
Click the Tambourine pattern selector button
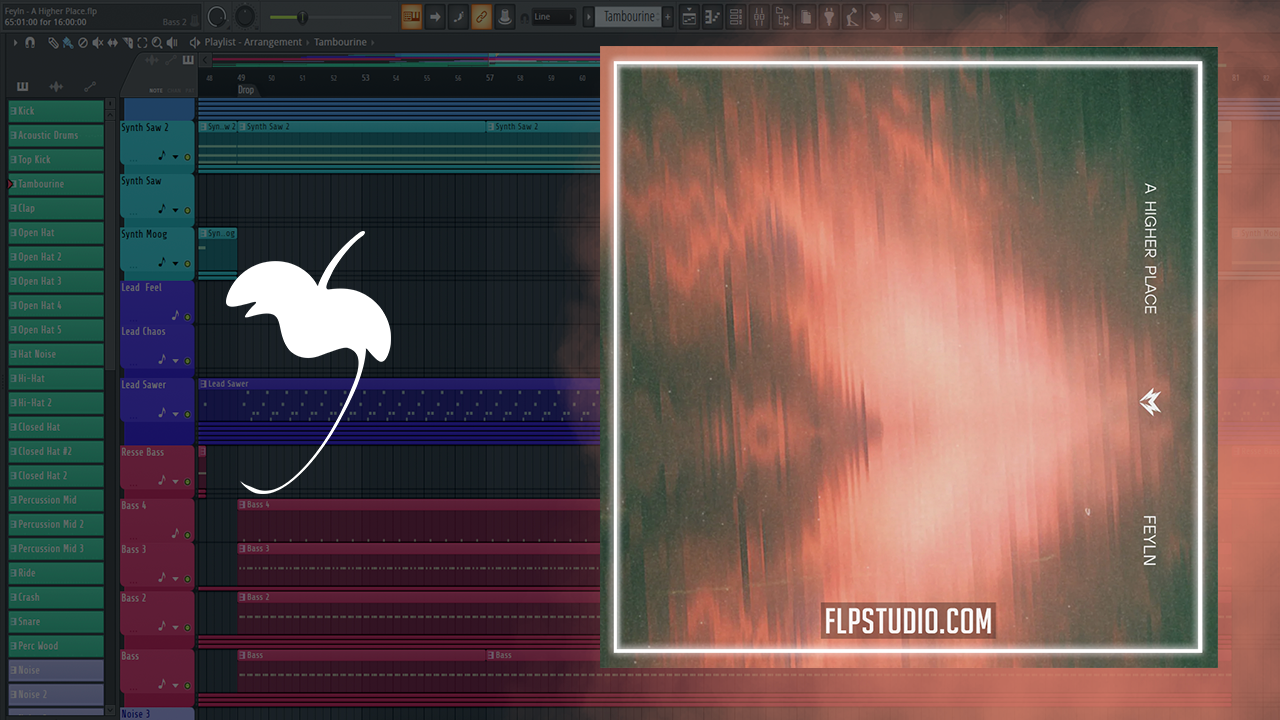(629, 17)
